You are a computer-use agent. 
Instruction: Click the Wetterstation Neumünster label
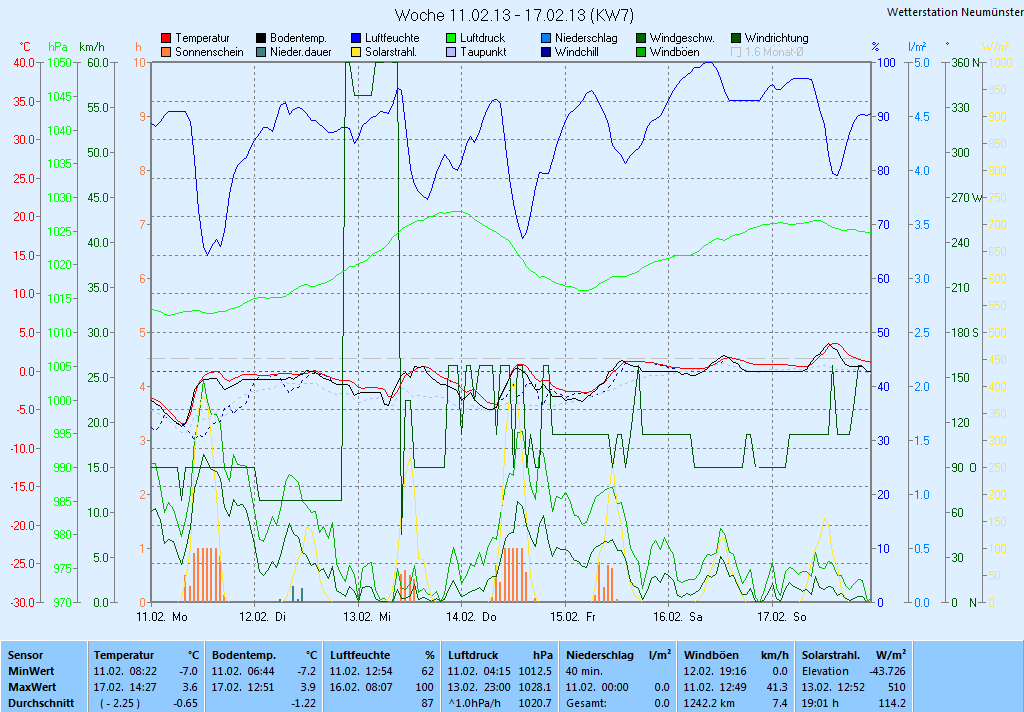pos(954,11)
